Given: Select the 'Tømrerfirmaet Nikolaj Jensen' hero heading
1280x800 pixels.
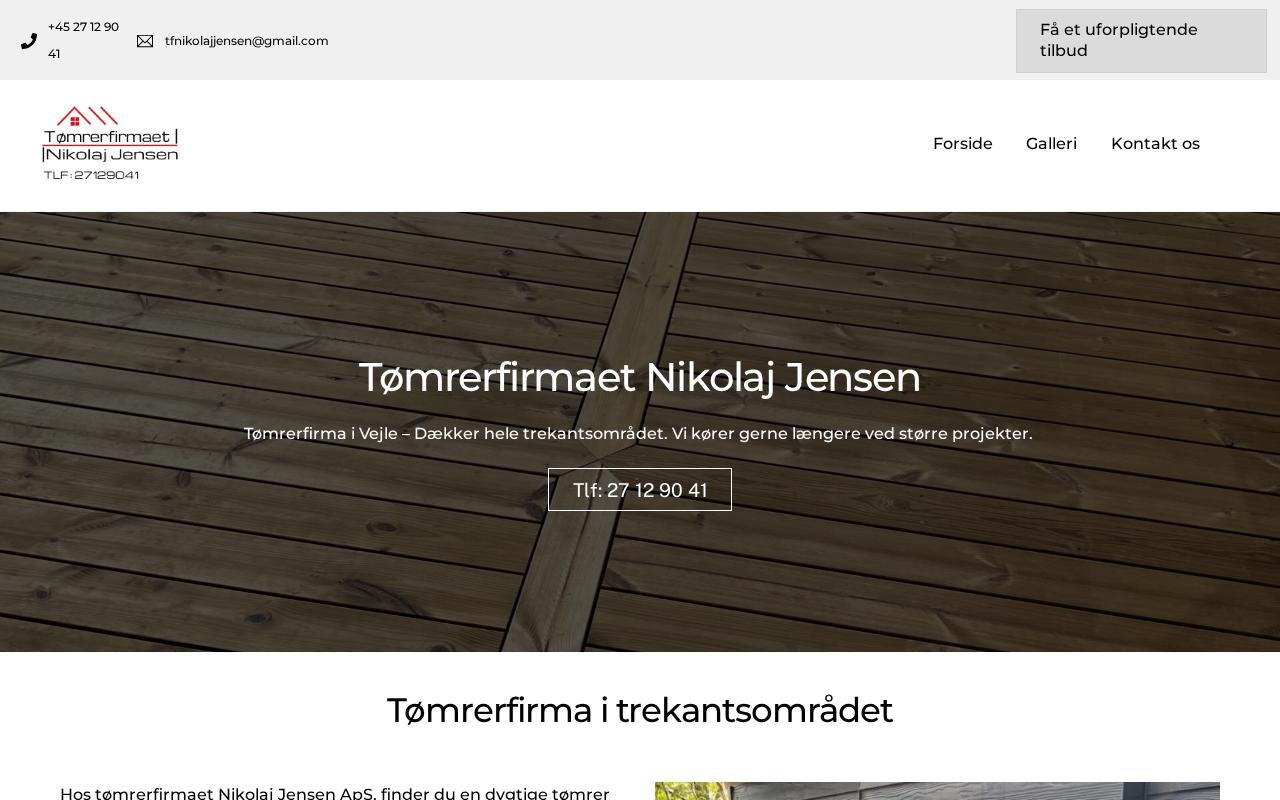Looking at the screenshot, I should (640, 377).
